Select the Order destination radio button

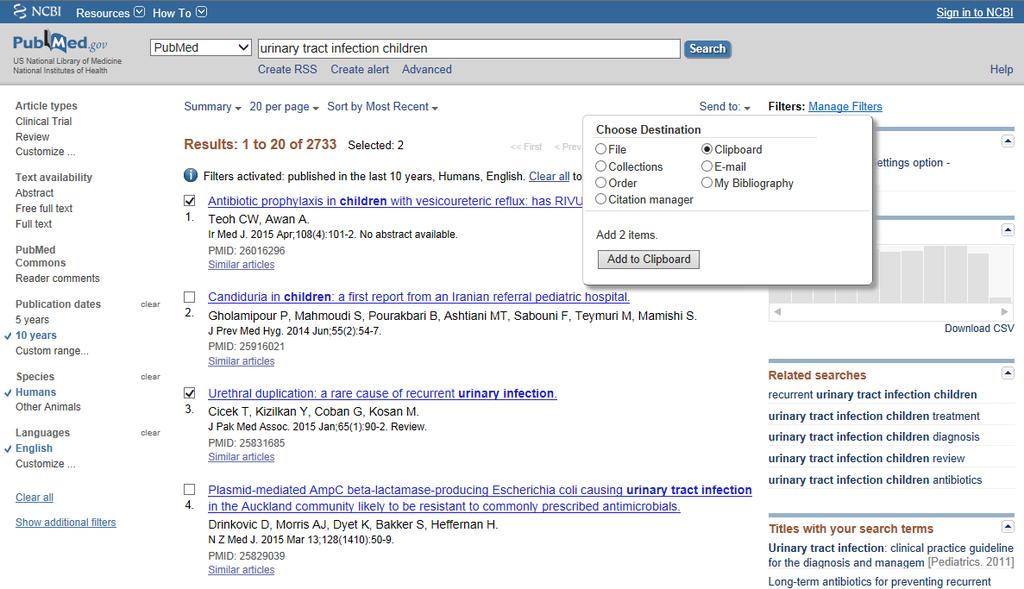click(601, 183)
